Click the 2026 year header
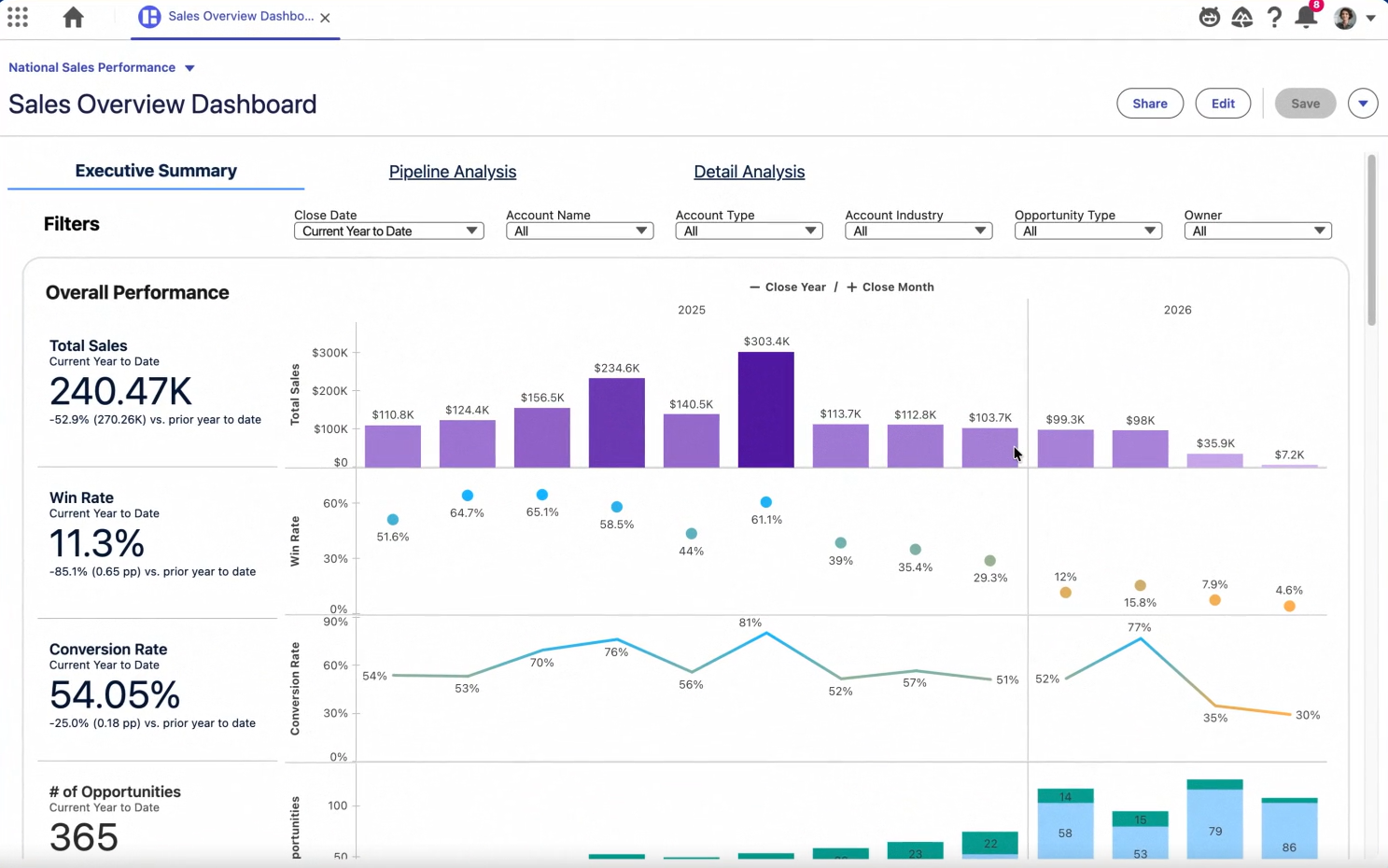The height and width of the screenshot is (868, 1388). coord(1178,310)
